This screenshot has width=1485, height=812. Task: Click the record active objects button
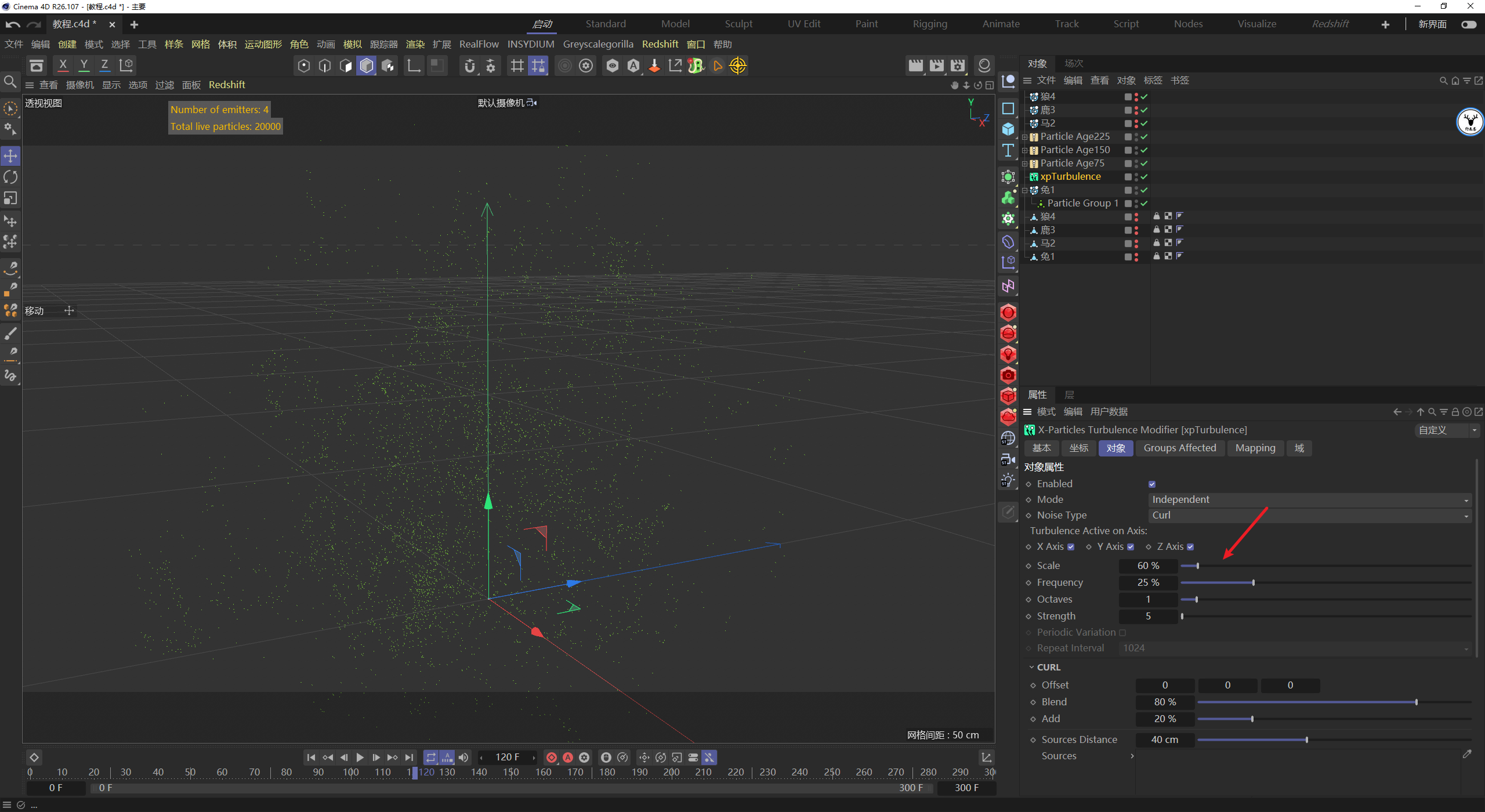(x=552, y=757)
